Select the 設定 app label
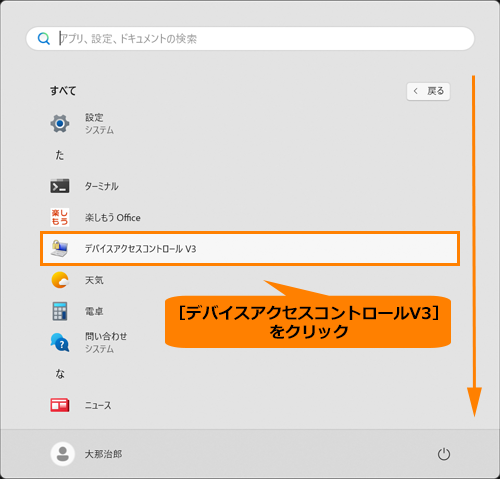500x479 pixels. pos(94,117)
